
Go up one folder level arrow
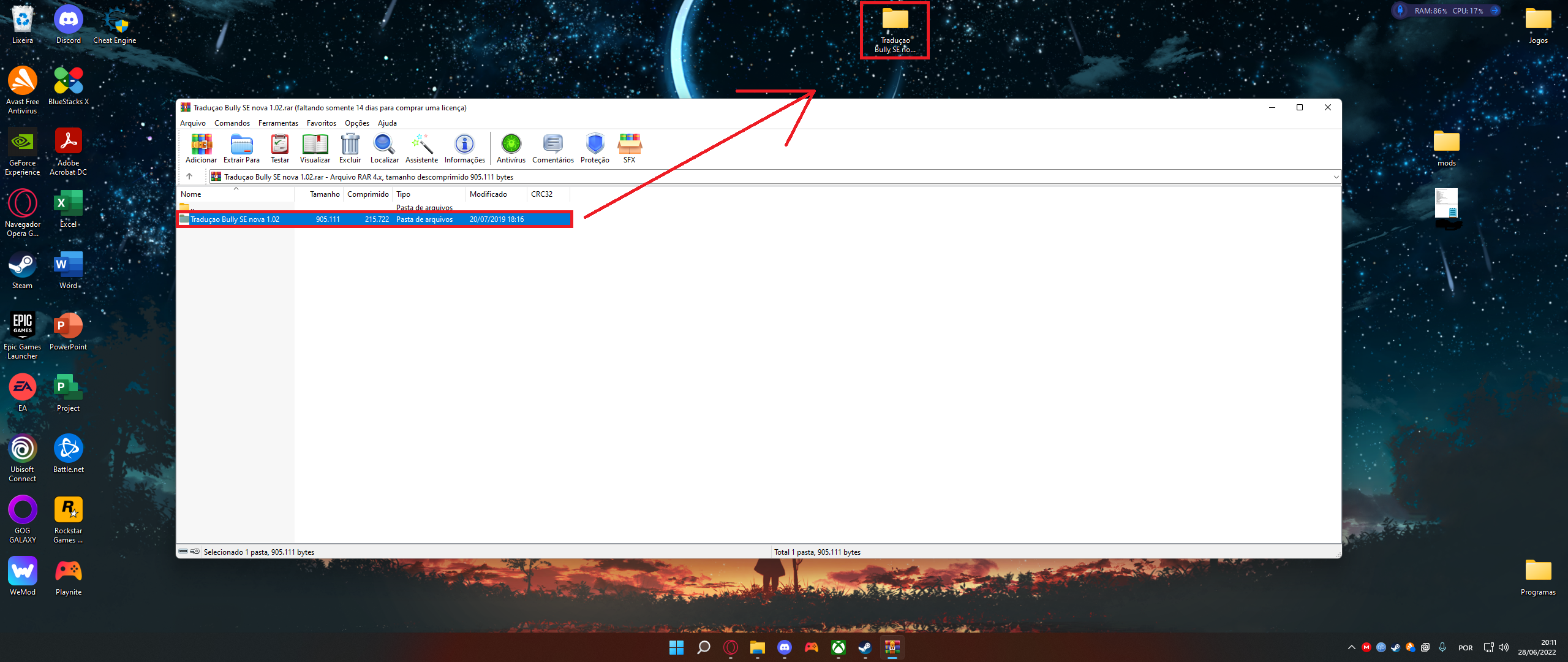(x=189, y=177)
